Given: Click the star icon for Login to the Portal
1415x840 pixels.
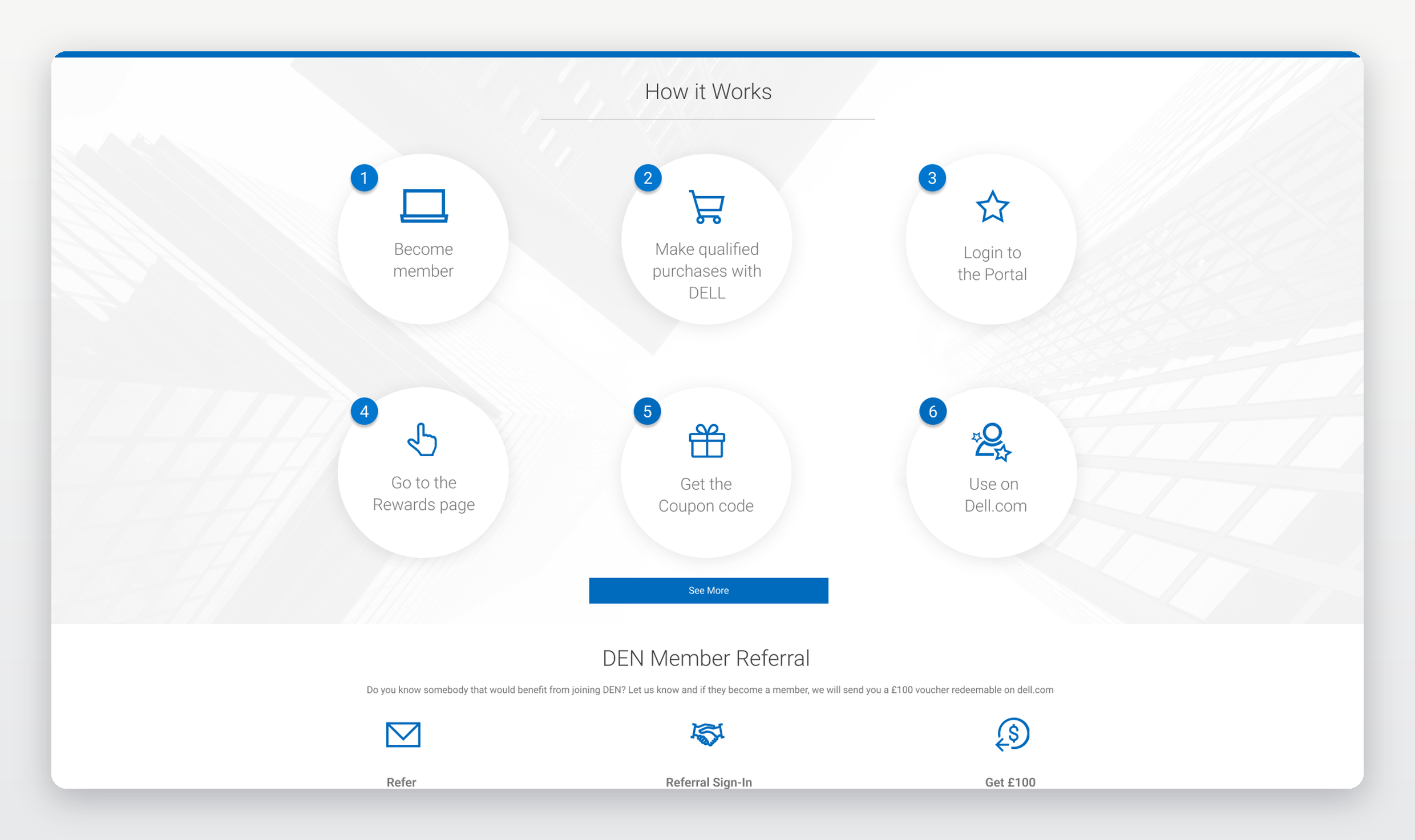Looking at the screenshot, I should pyautogui.click(x=992, y=206).
